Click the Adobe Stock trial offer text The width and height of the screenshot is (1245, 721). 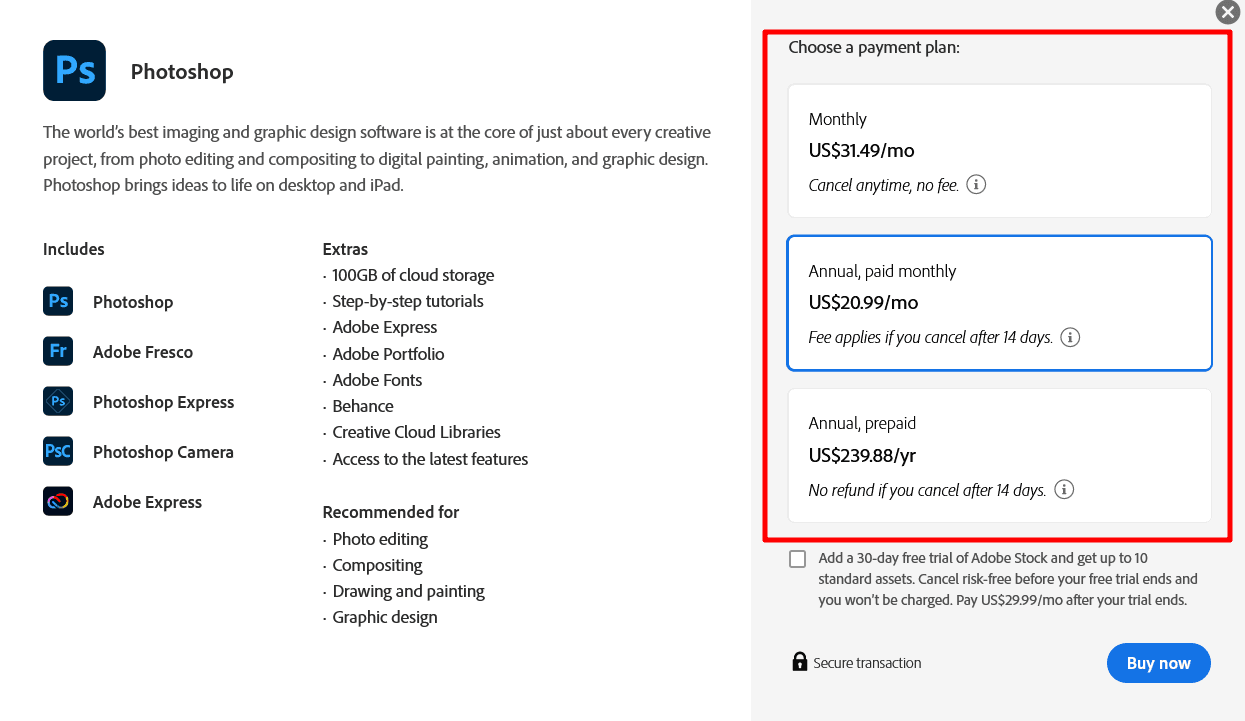[x=1007, y=579]
